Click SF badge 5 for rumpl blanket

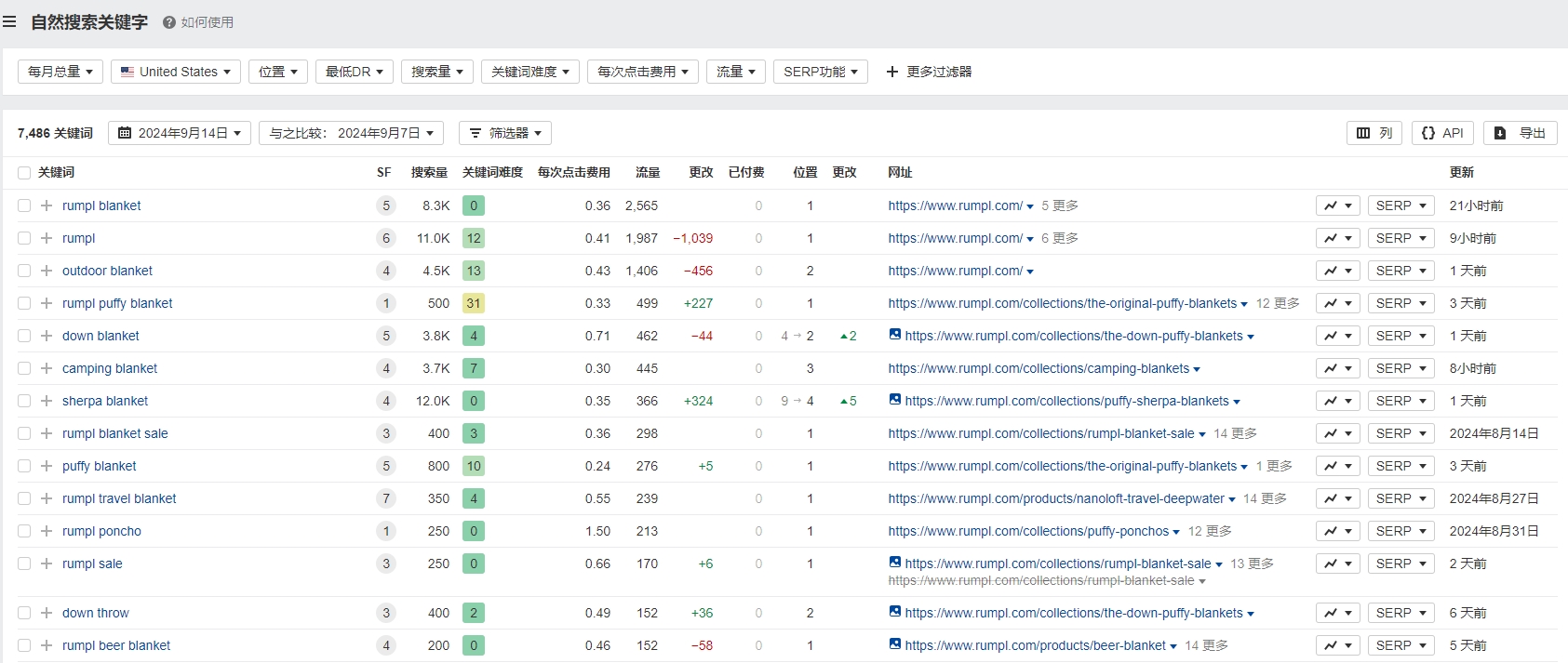coord(386,206)
